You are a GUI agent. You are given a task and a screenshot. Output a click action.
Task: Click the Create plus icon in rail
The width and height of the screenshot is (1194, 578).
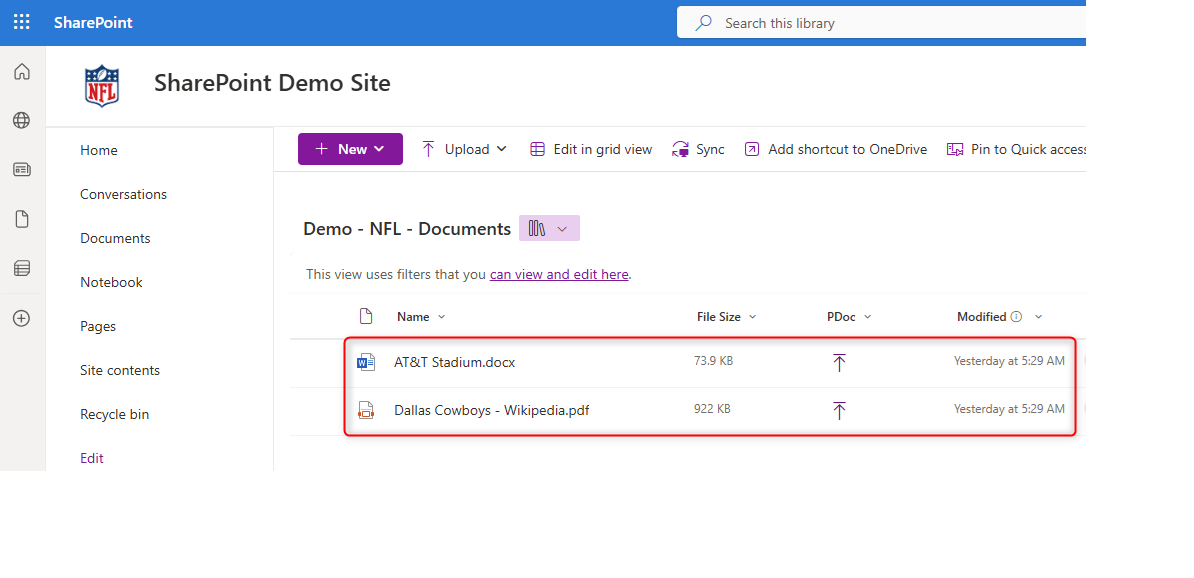coord(21,318)
